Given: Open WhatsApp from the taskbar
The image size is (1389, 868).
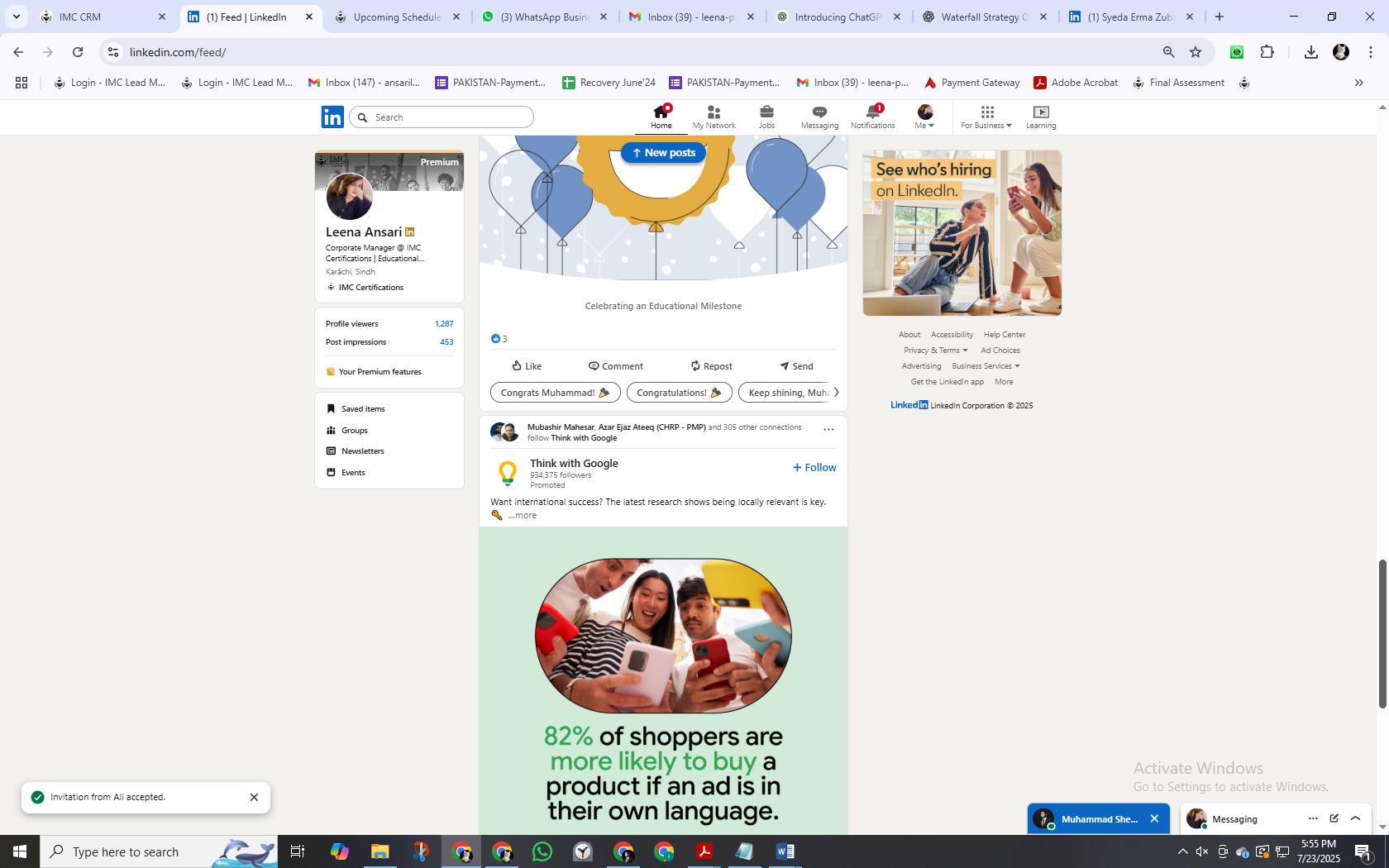Looking at the screenshot, I should (x=542, y=851).
